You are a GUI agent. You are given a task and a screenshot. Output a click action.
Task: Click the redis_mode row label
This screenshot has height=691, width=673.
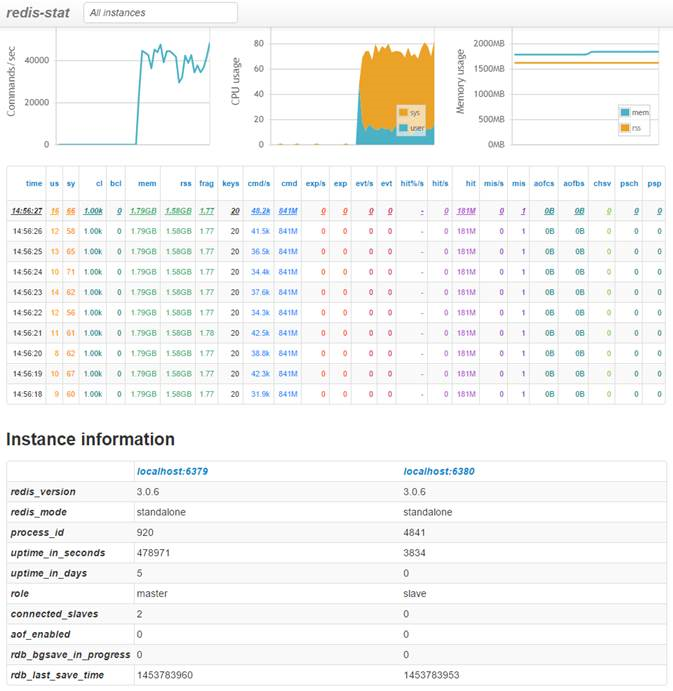[39, 512]
